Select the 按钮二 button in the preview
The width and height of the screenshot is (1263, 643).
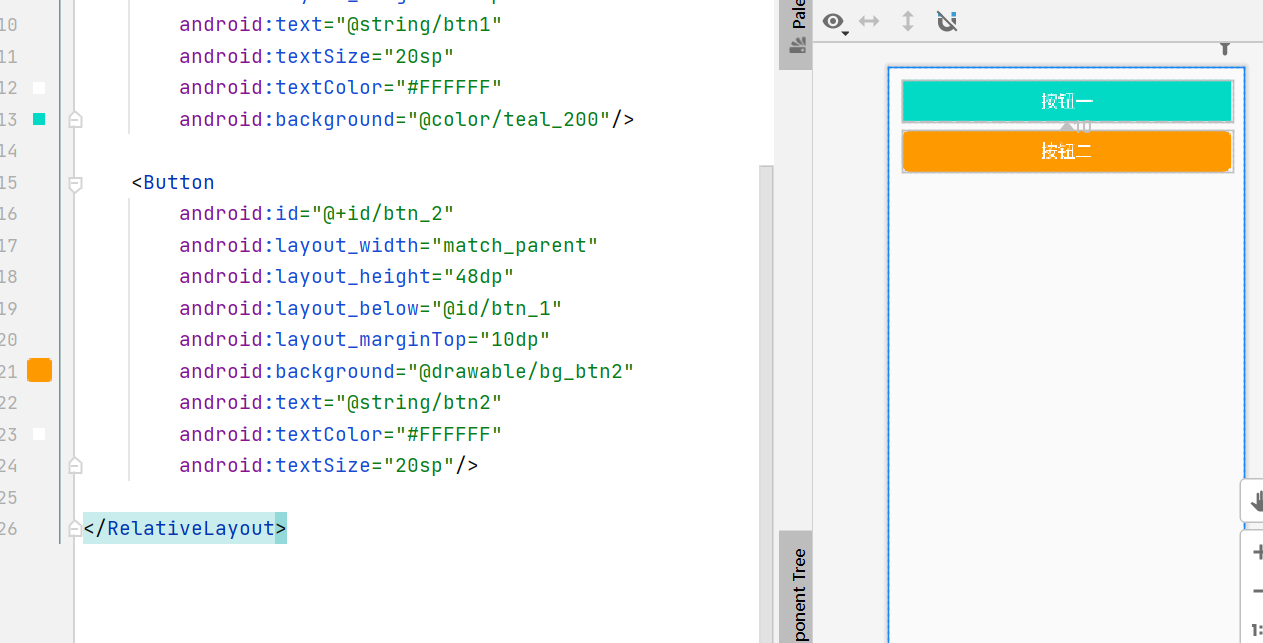click(x=1066, y=150)
